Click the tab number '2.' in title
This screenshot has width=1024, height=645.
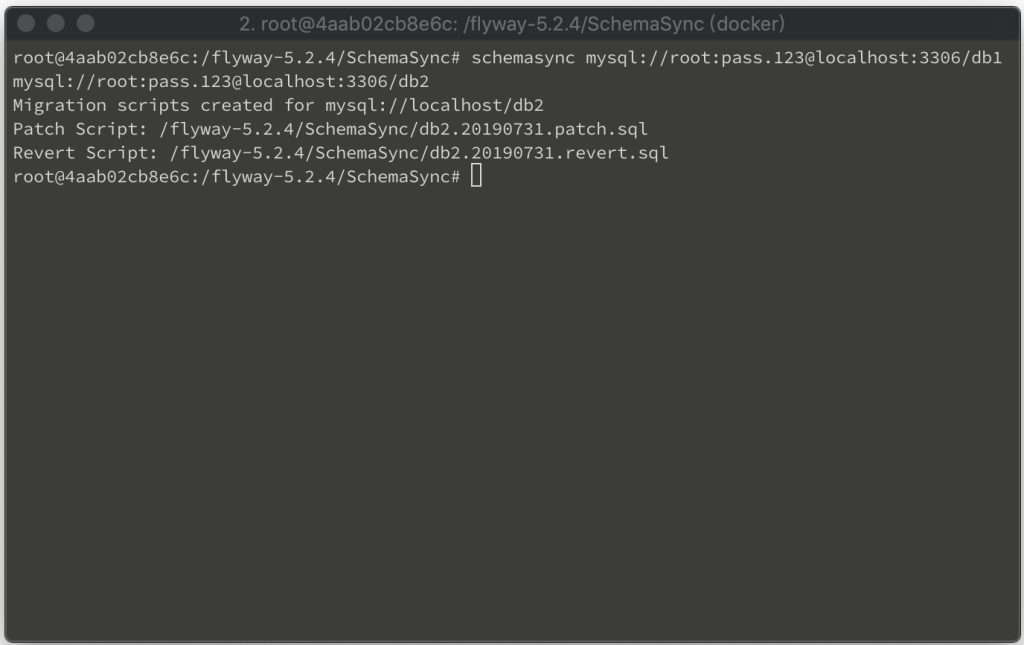246,24
